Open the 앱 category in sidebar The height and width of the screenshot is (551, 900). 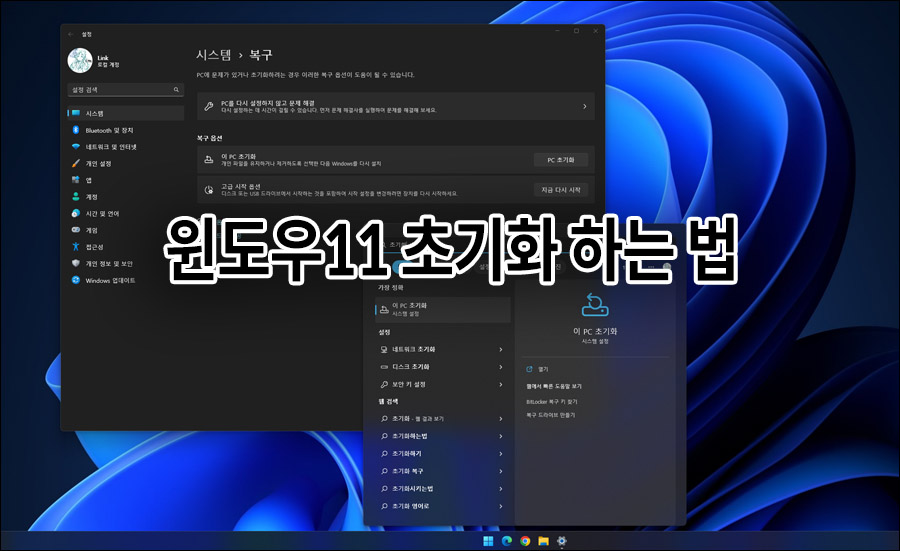point(126,180)
